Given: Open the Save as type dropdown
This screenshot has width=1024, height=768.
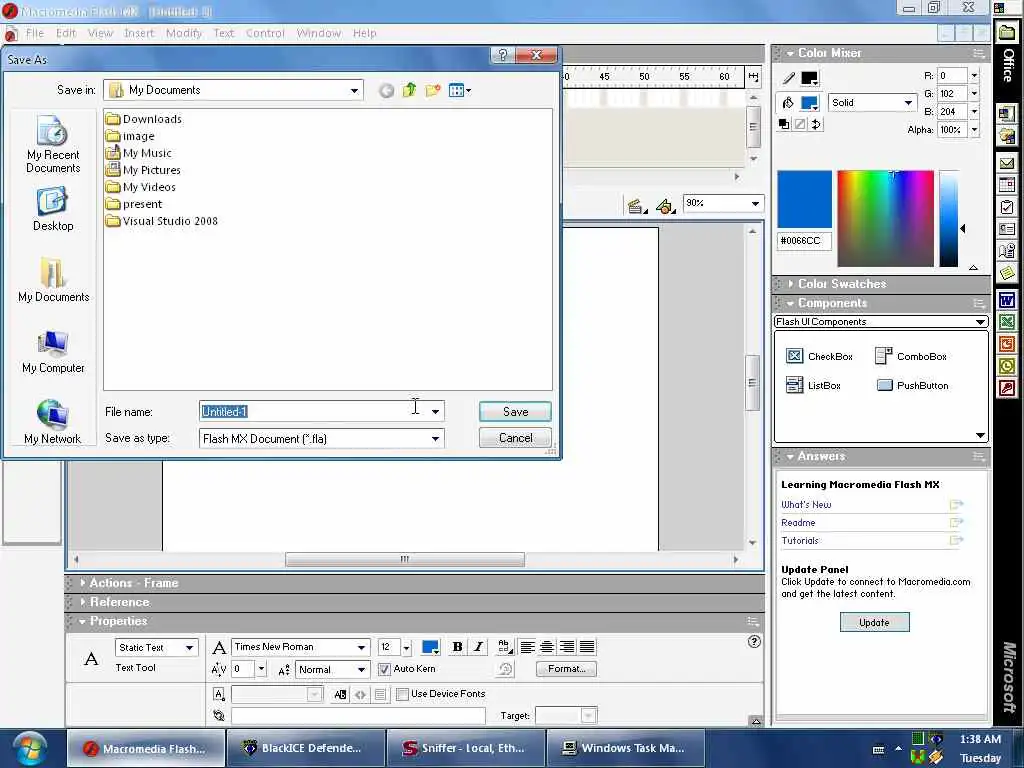Looking at the screenshot, I should 435,439.
